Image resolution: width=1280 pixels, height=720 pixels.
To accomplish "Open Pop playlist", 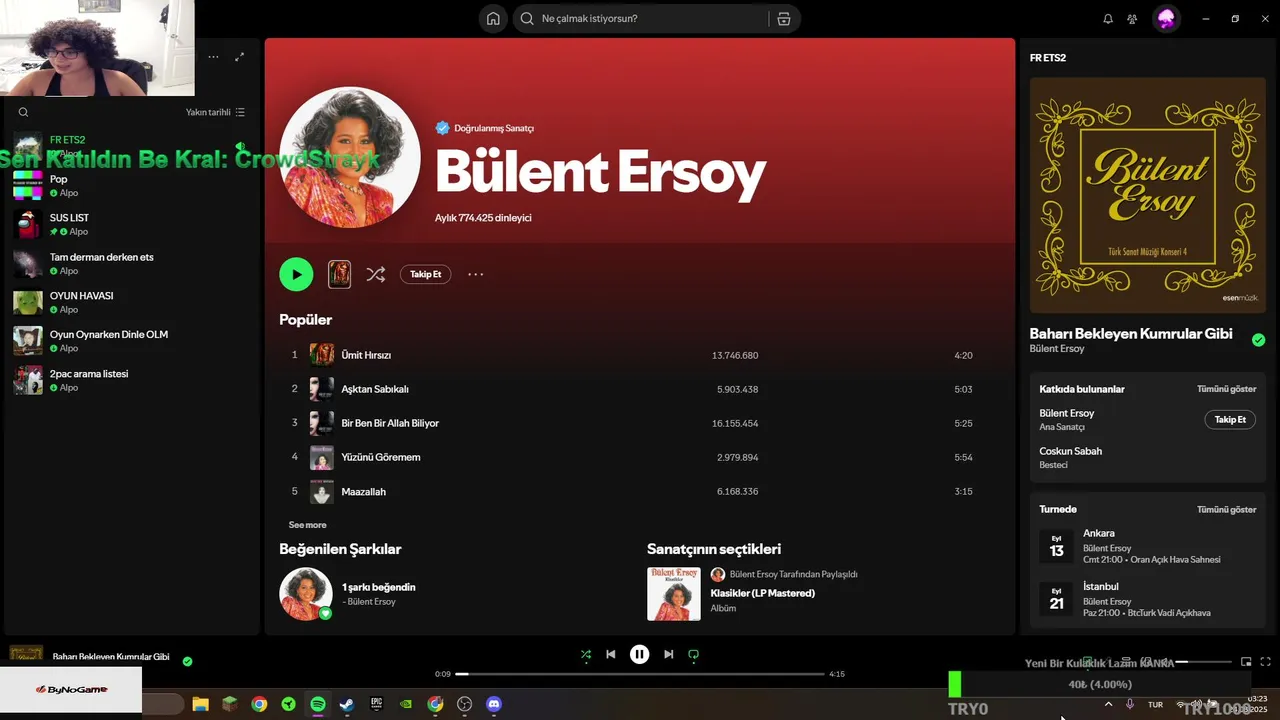I will coord(130,186).
